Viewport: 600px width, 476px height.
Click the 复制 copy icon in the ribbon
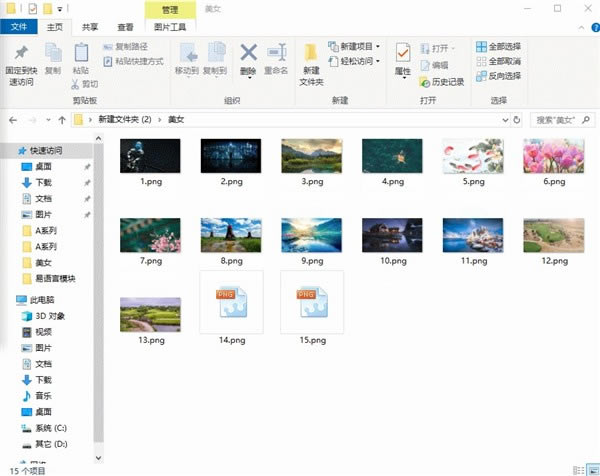53,52
